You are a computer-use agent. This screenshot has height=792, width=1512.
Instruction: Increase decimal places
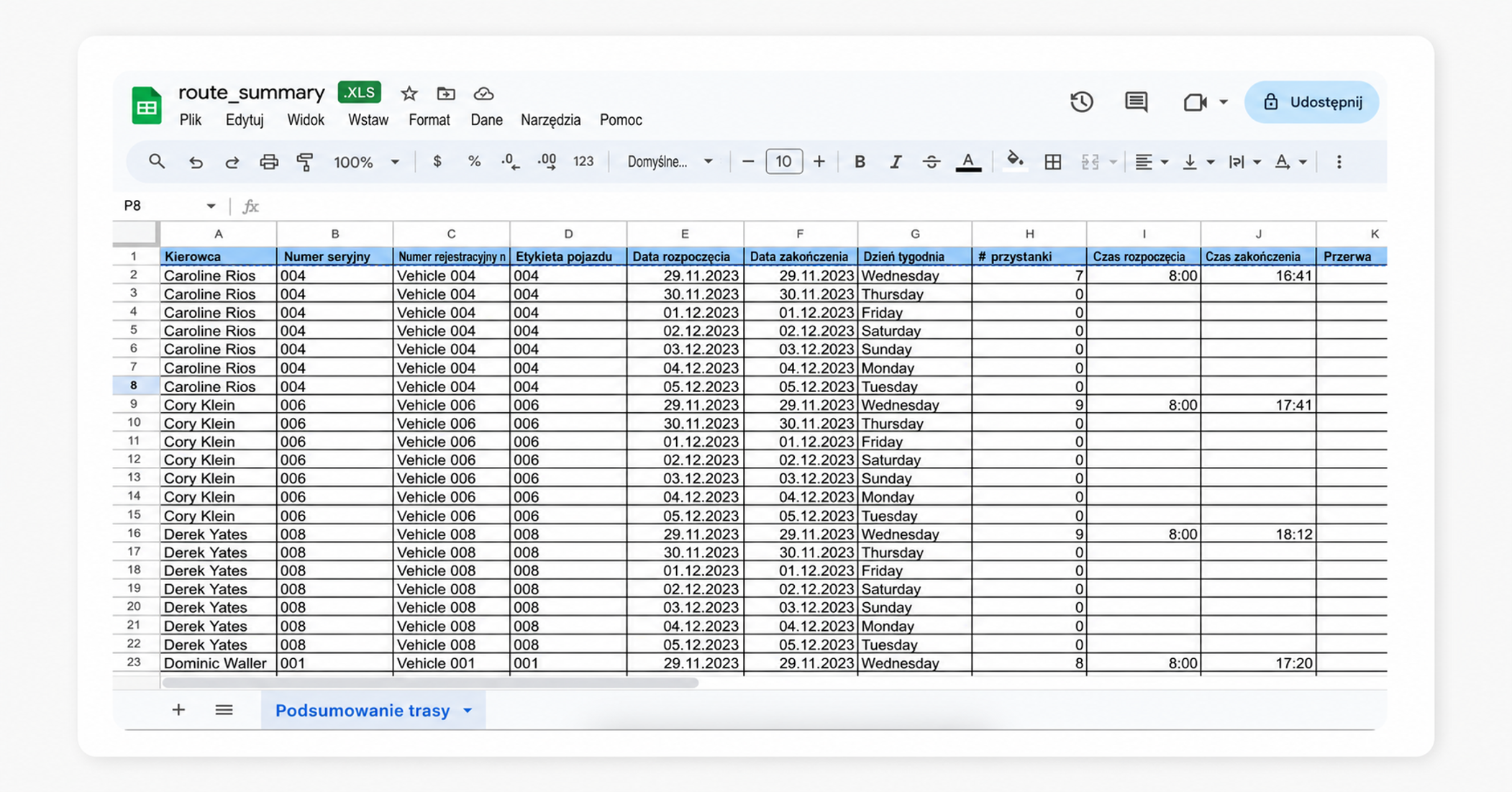pyautogui.click(x=547, y=162)
